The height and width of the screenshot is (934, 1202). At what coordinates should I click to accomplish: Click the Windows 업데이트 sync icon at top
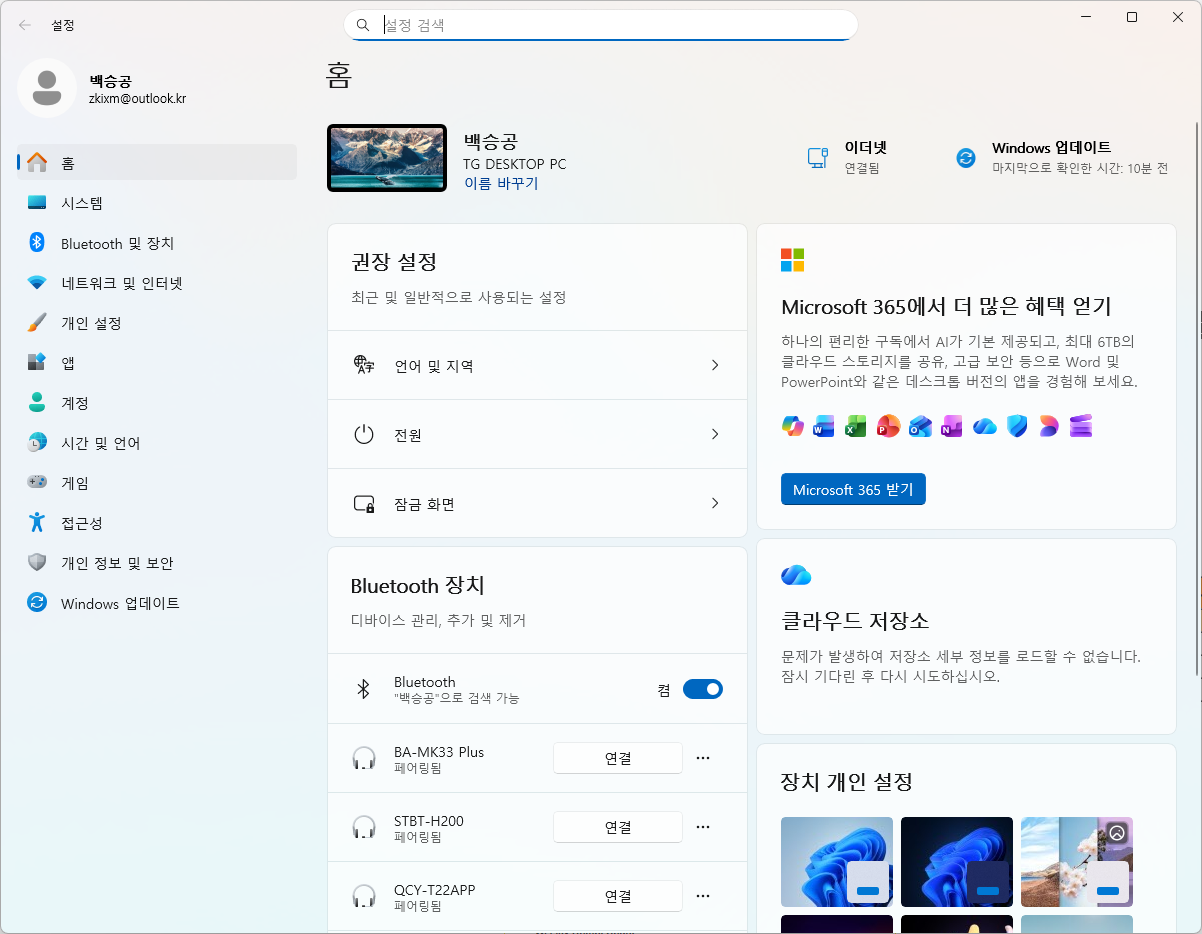tap(966, 158)
